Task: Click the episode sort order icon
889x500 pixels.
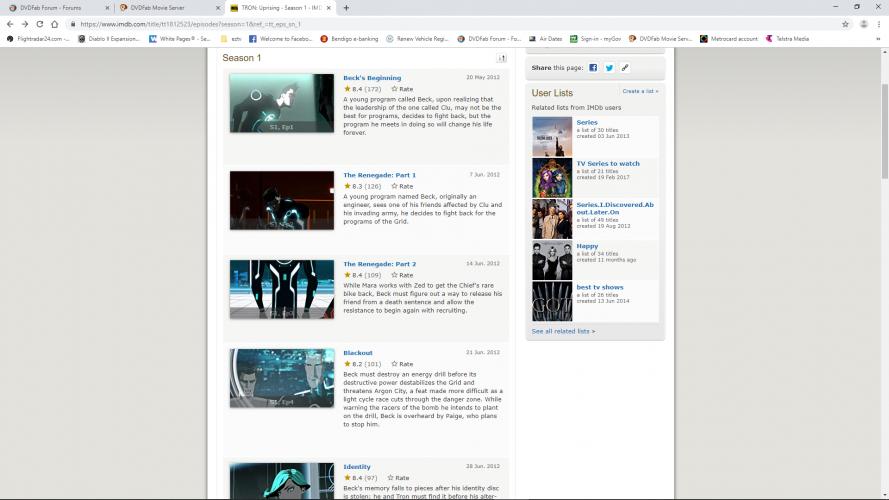Action: (x=501, y=58)
